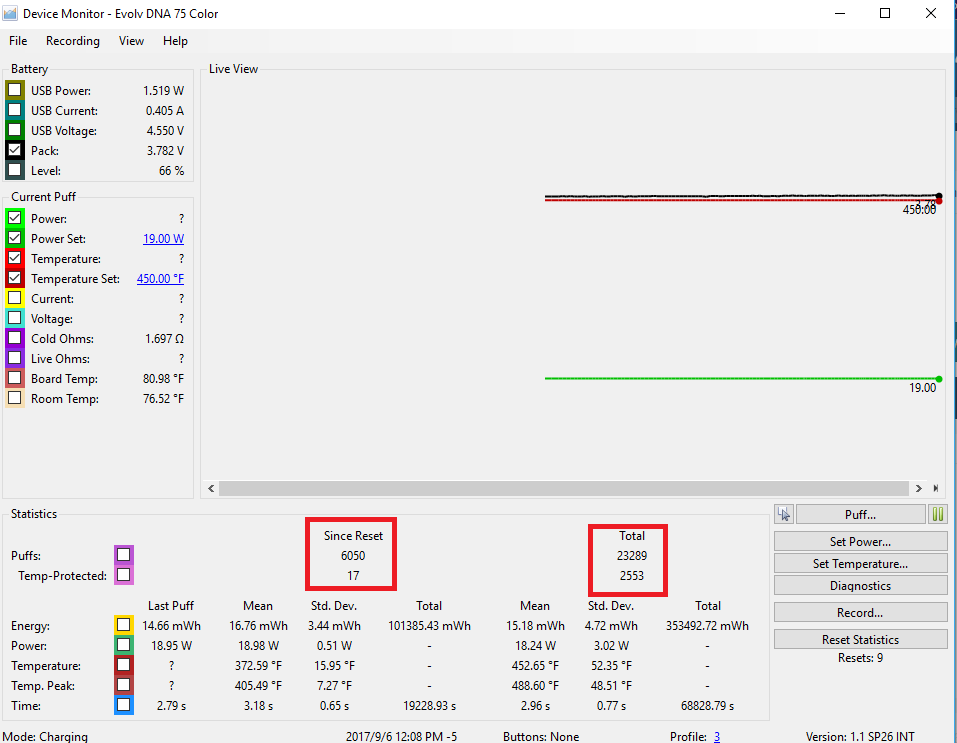The image size is (957, 743).
Task: Minimize the Device Monitor window
Action: pos(839,14)
